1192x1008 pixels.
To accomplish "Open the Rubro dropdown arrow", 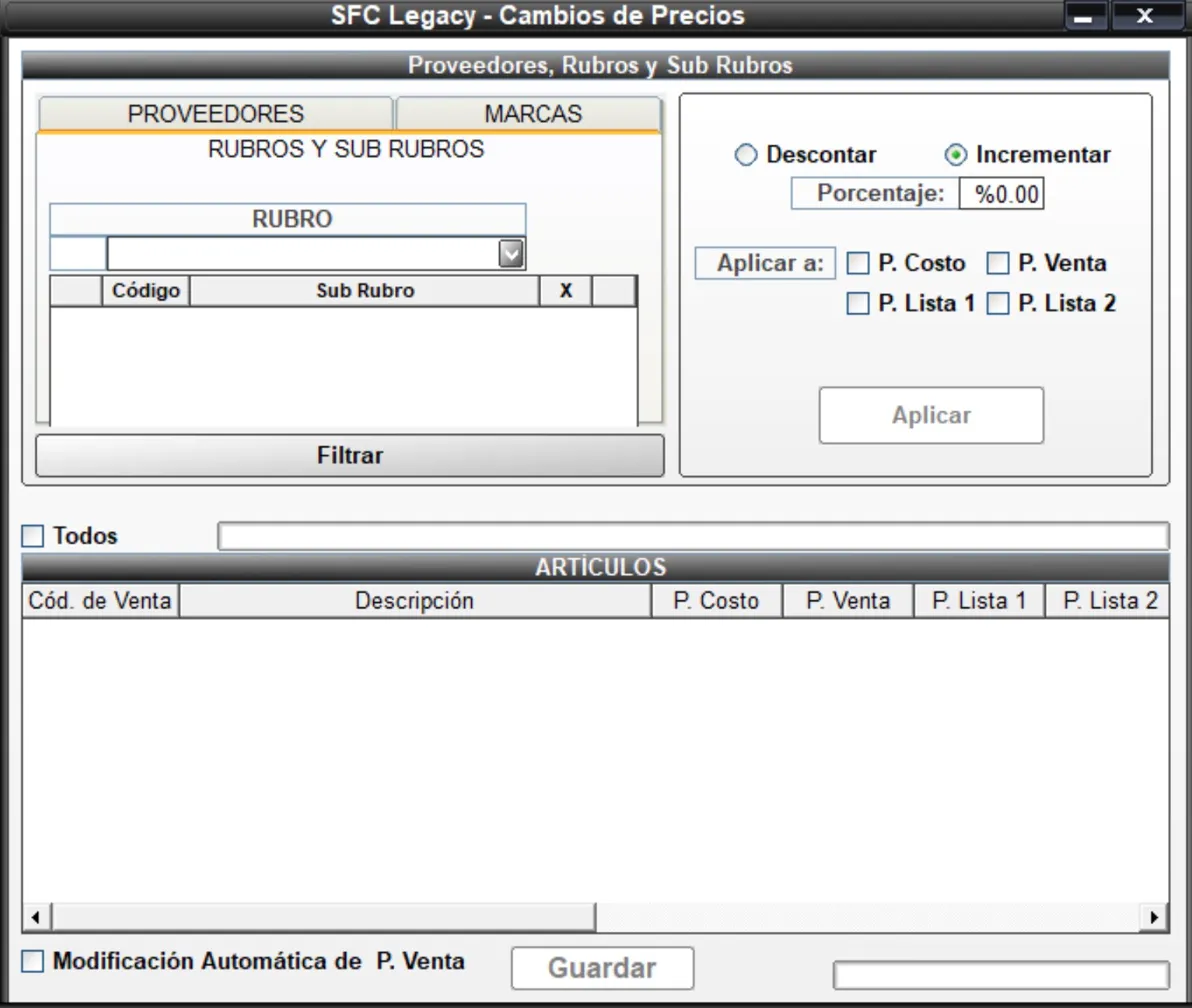I will [511, 254].
